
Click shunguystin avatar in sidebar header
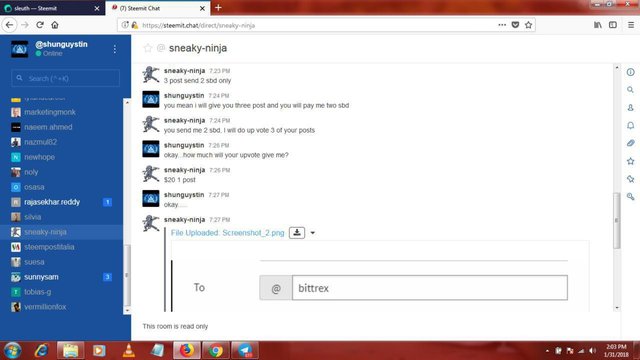tap(20, 49)
